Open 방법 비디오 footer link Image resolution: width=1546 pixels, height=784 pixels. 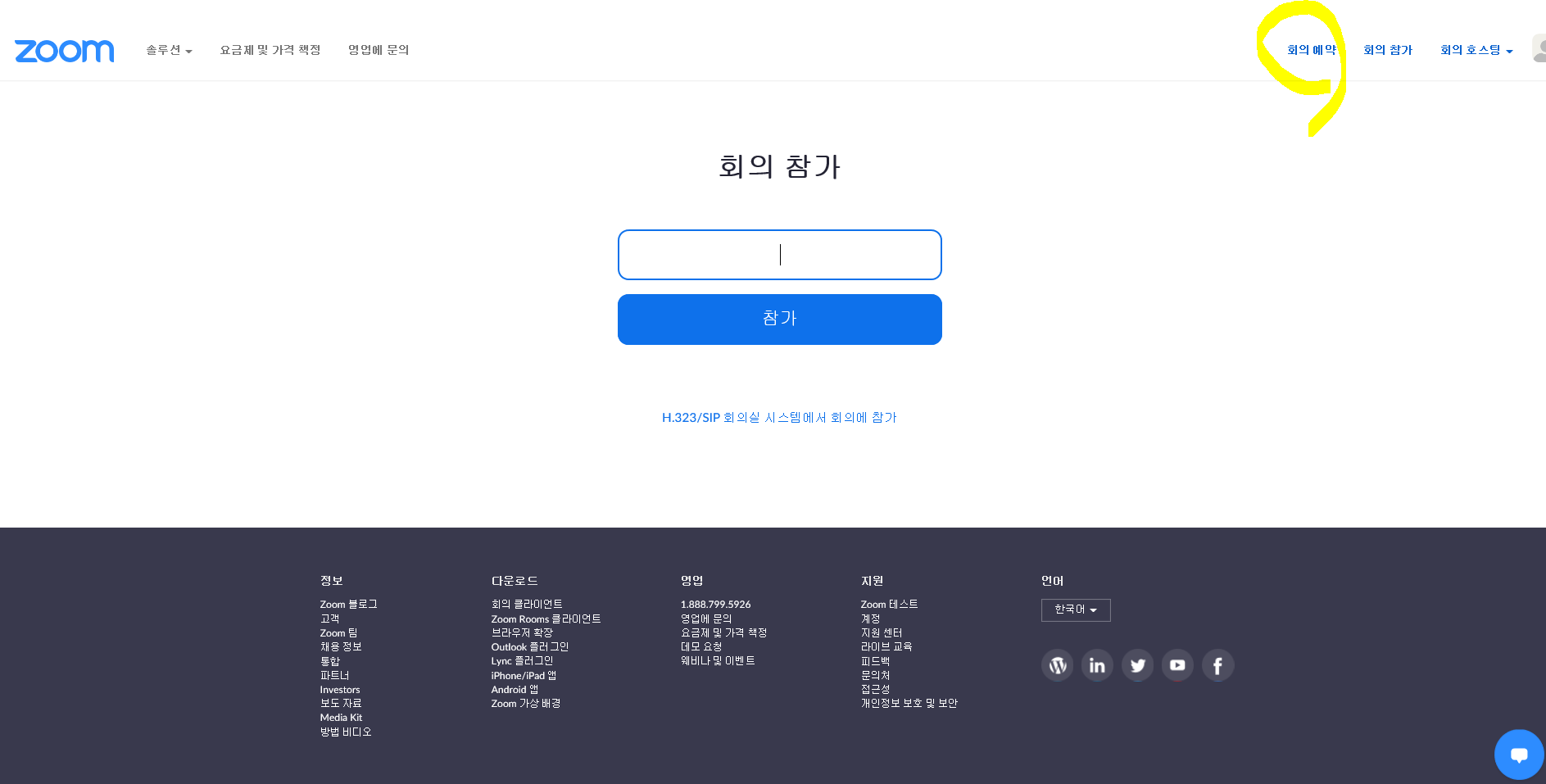(346, 732)
